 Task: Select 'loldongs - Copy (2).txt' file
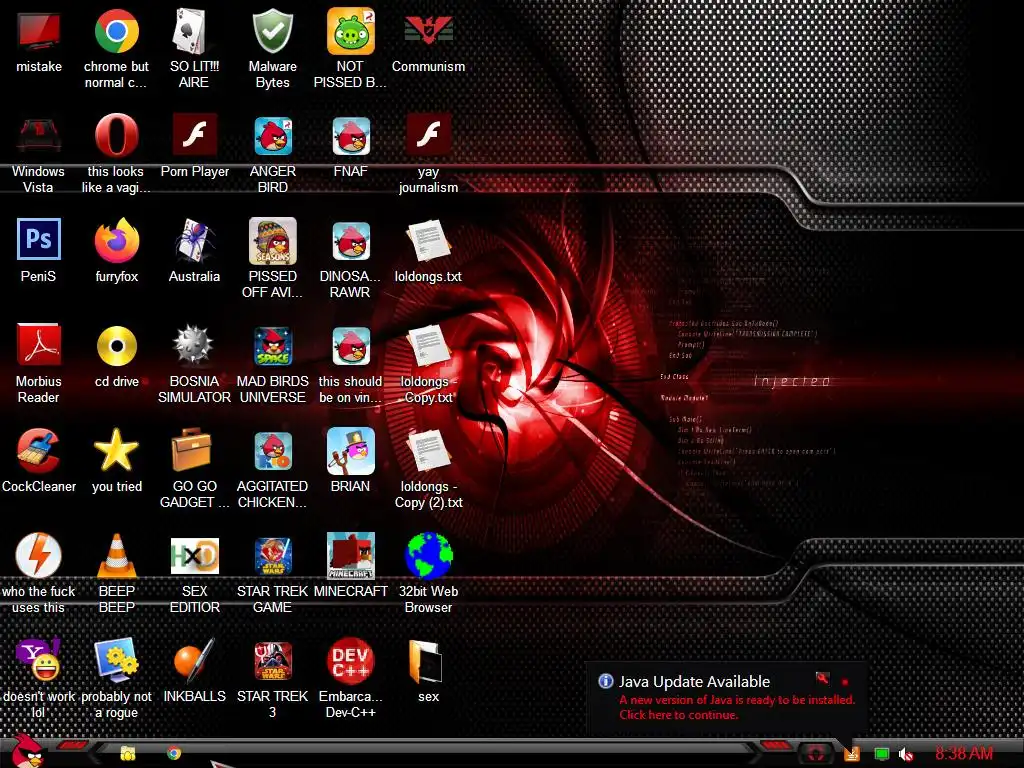(x=428, y=451)
